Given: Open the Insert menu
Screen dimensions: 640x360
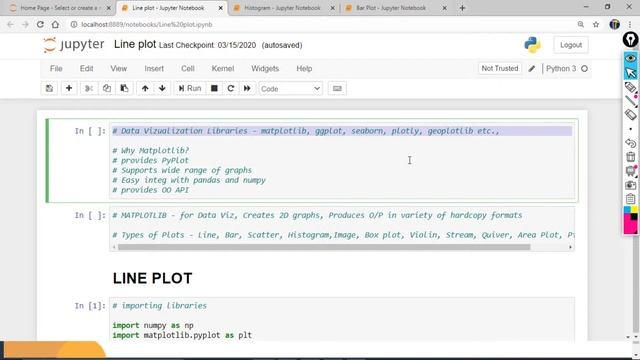Looking at the screenshot, I should (x=154, y=69).
